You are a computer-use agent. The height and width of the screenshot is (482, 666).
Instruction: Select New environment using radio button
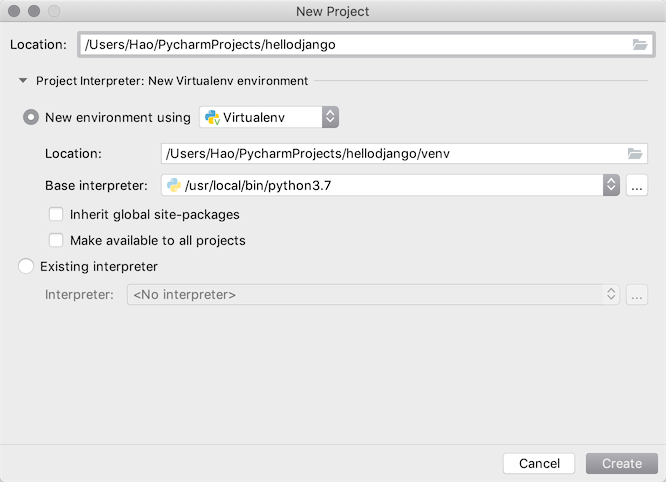point(31,117)
